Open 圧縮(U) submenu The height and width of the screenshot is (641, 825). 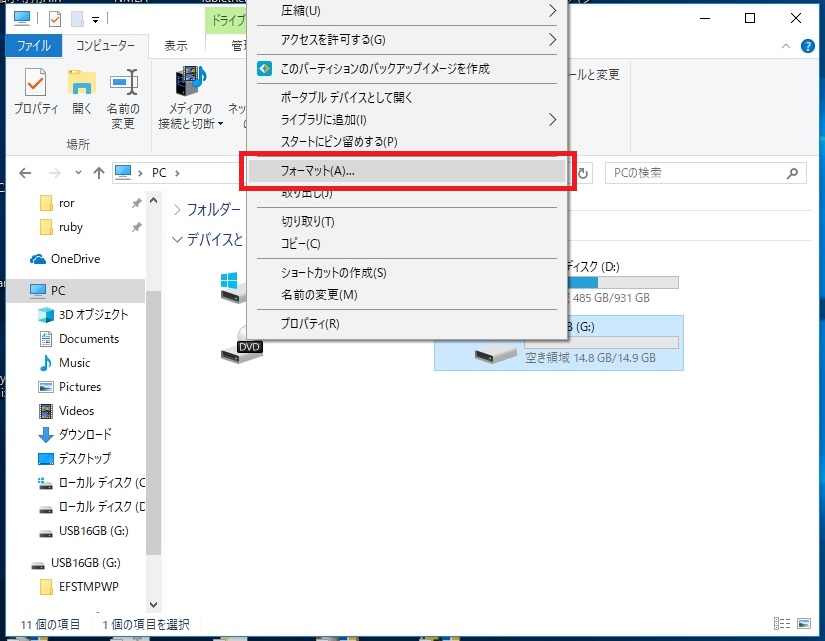coord(407,11)
